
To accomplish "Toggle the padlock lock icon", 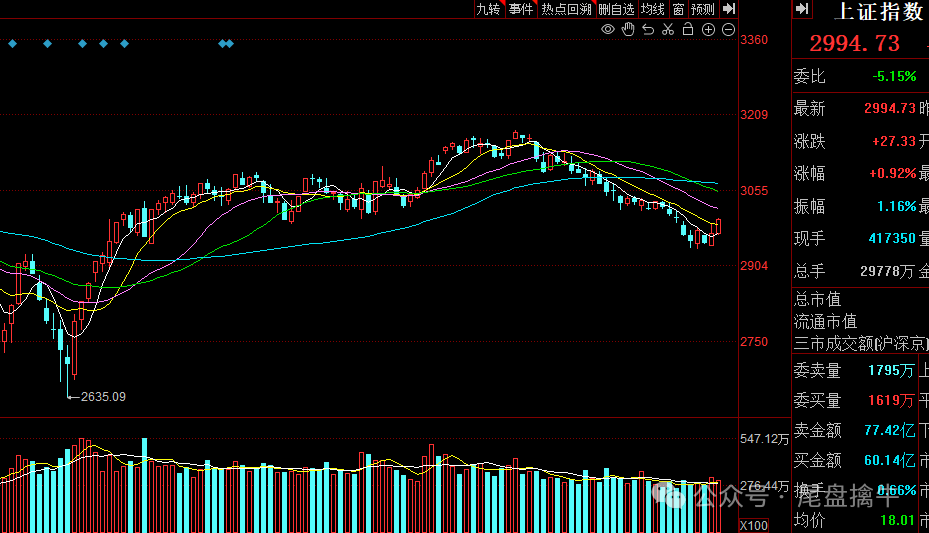I will [x=688, y=29].
